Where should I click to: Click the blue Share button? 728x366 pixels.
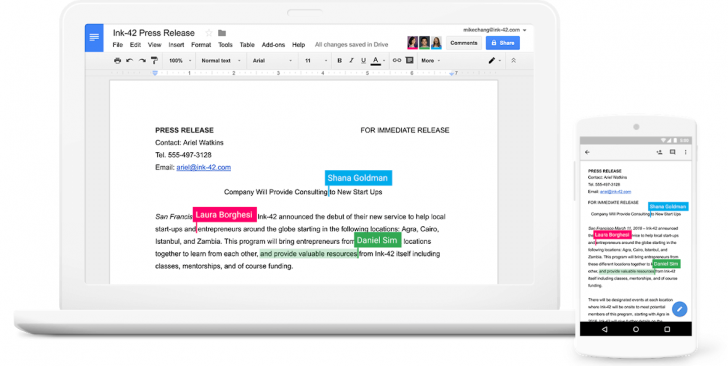[503, 43]
